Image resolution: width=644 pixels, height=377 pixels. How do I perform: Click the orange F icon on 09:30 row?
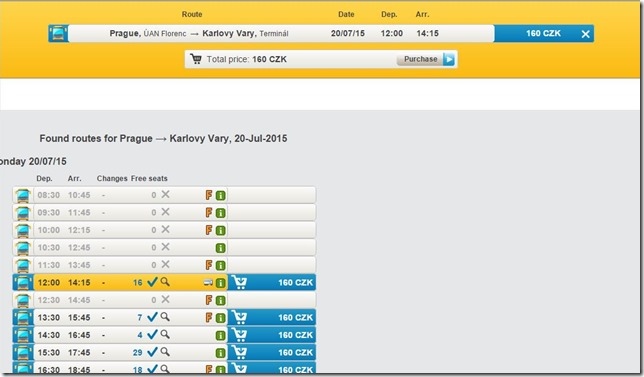[x=209, y=213]
